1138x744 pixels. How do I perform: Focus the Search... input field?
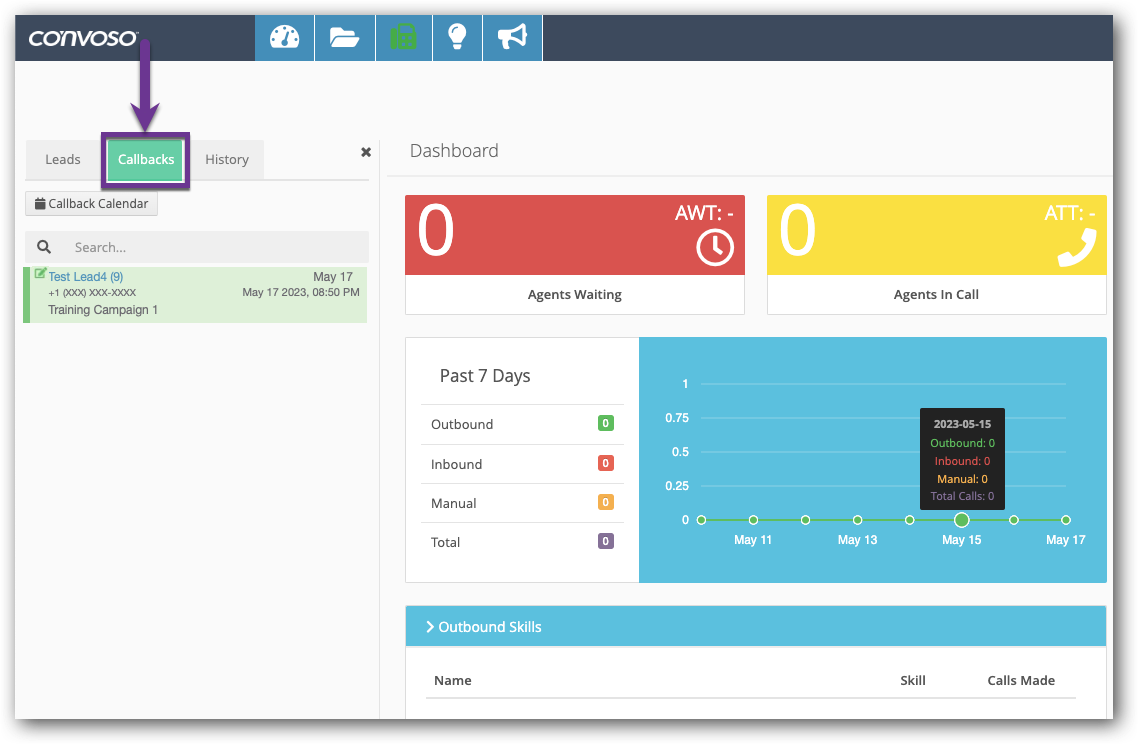coord(197,248)
